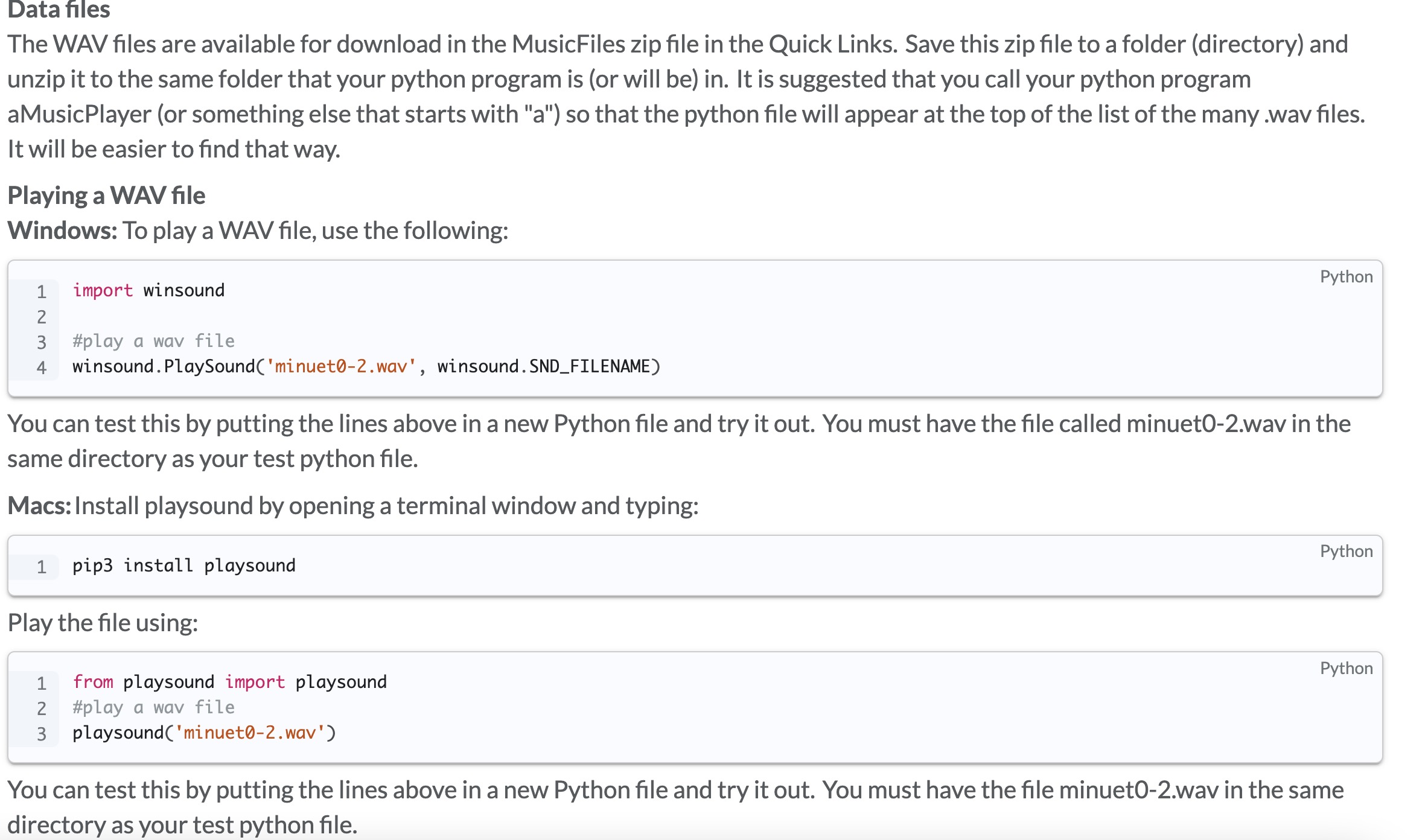Image resolution: width=1428 pixels, height=840 pixels.
Task: Click the 'Play the file using:' text
Action: pyautogui.click(x=103, y=623)
